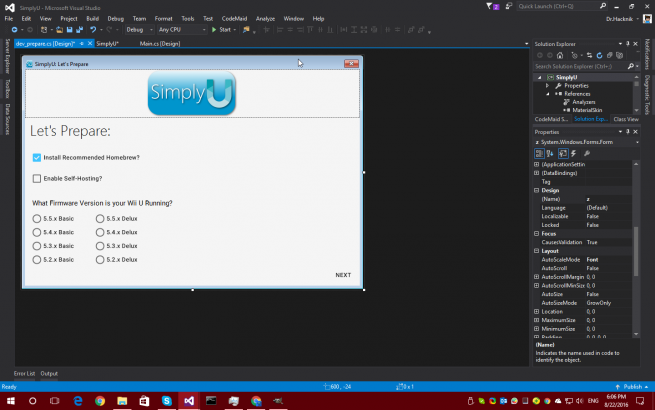Screen dimensions: 655x410
Task: Uncheck Install Recommended Homebrew checkbox
Action: click(37, 158)
